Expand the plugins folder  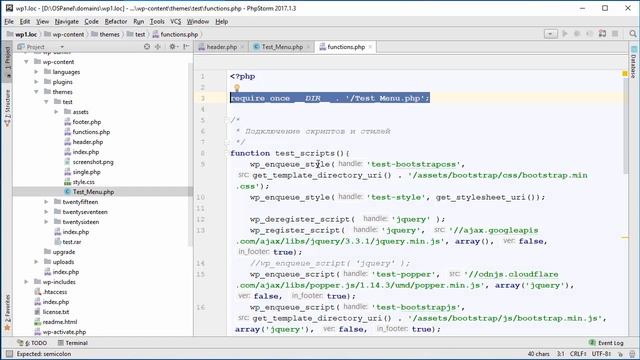pos(36,82)
